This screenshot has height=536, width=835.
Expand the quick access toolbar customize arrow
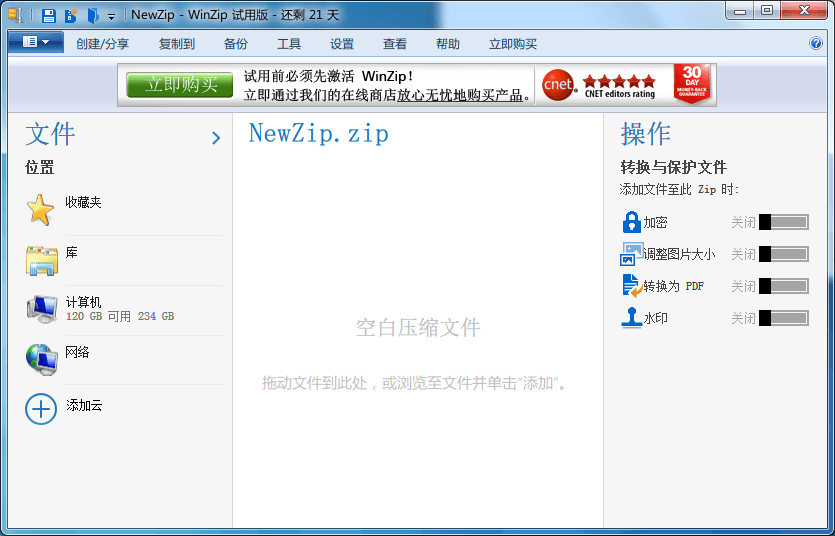[112, 17]
